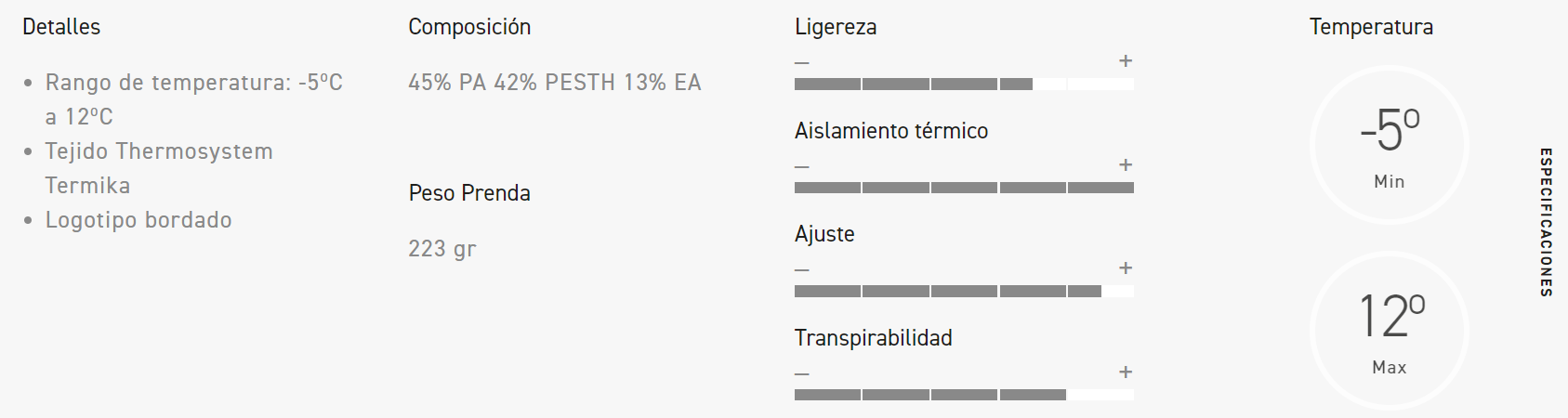
Task: Click the -5° Min temperature circle
Action: click(x=1390, y=145)
